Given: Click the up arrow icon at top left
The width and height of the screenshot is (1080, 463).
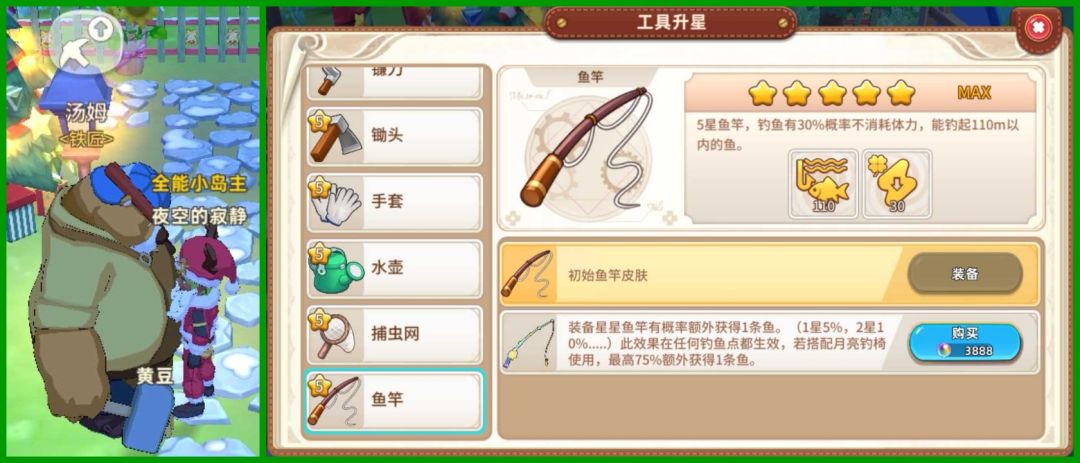Looking at the screenshot, I should (x=102, y=28).
